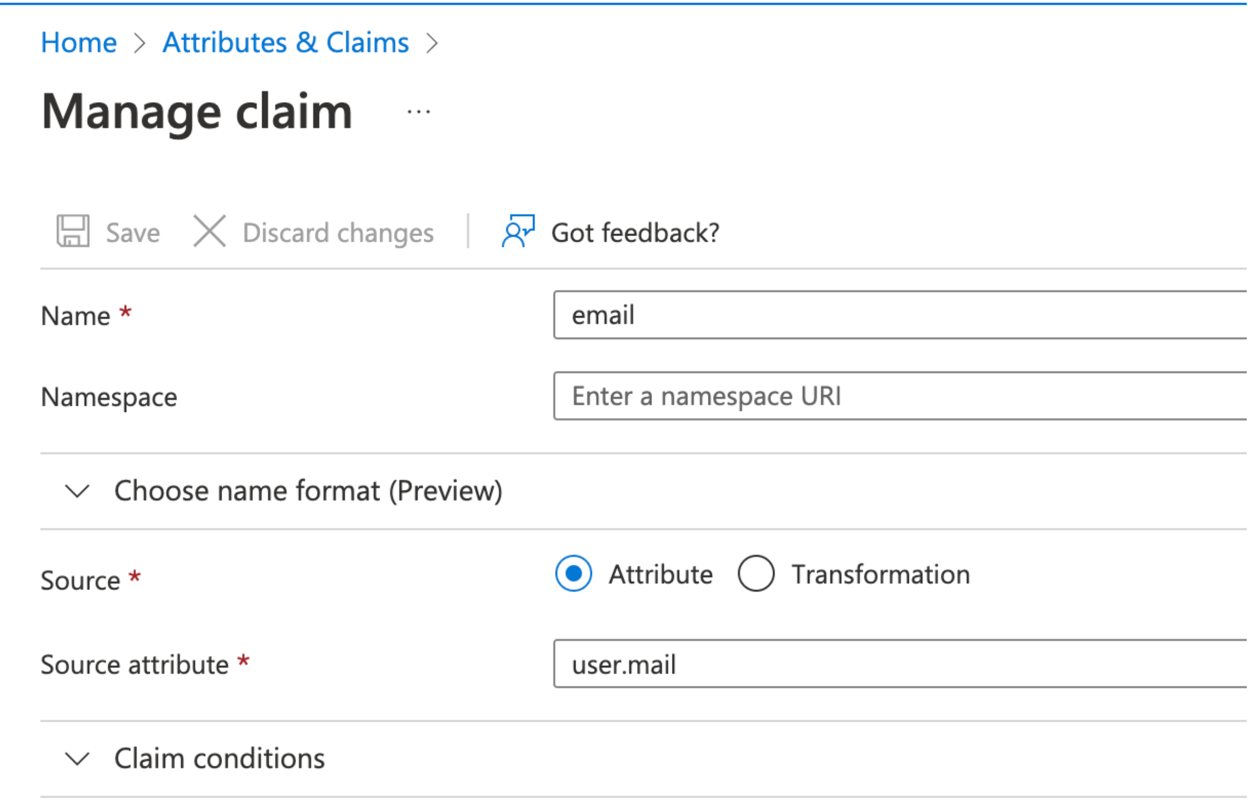Click the Got feedback person icon
Image resolution: width=1248 pixels, height=805 pixels.
(516, 231)
